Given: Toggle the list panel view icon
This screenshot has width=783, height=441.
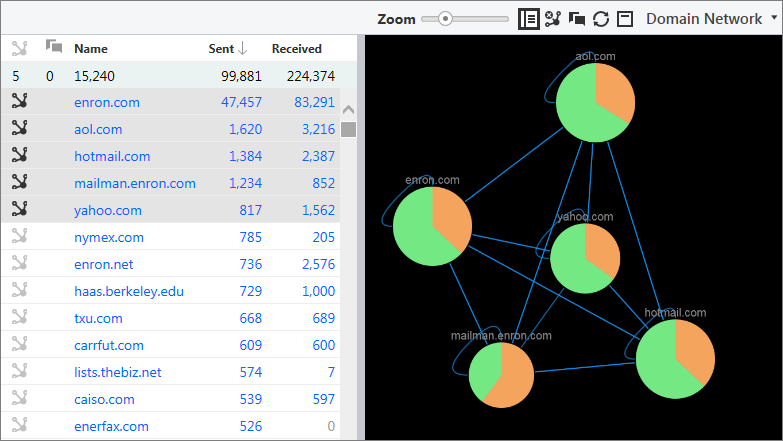Looking at the screenshot, I should click(x=529, y=19).
